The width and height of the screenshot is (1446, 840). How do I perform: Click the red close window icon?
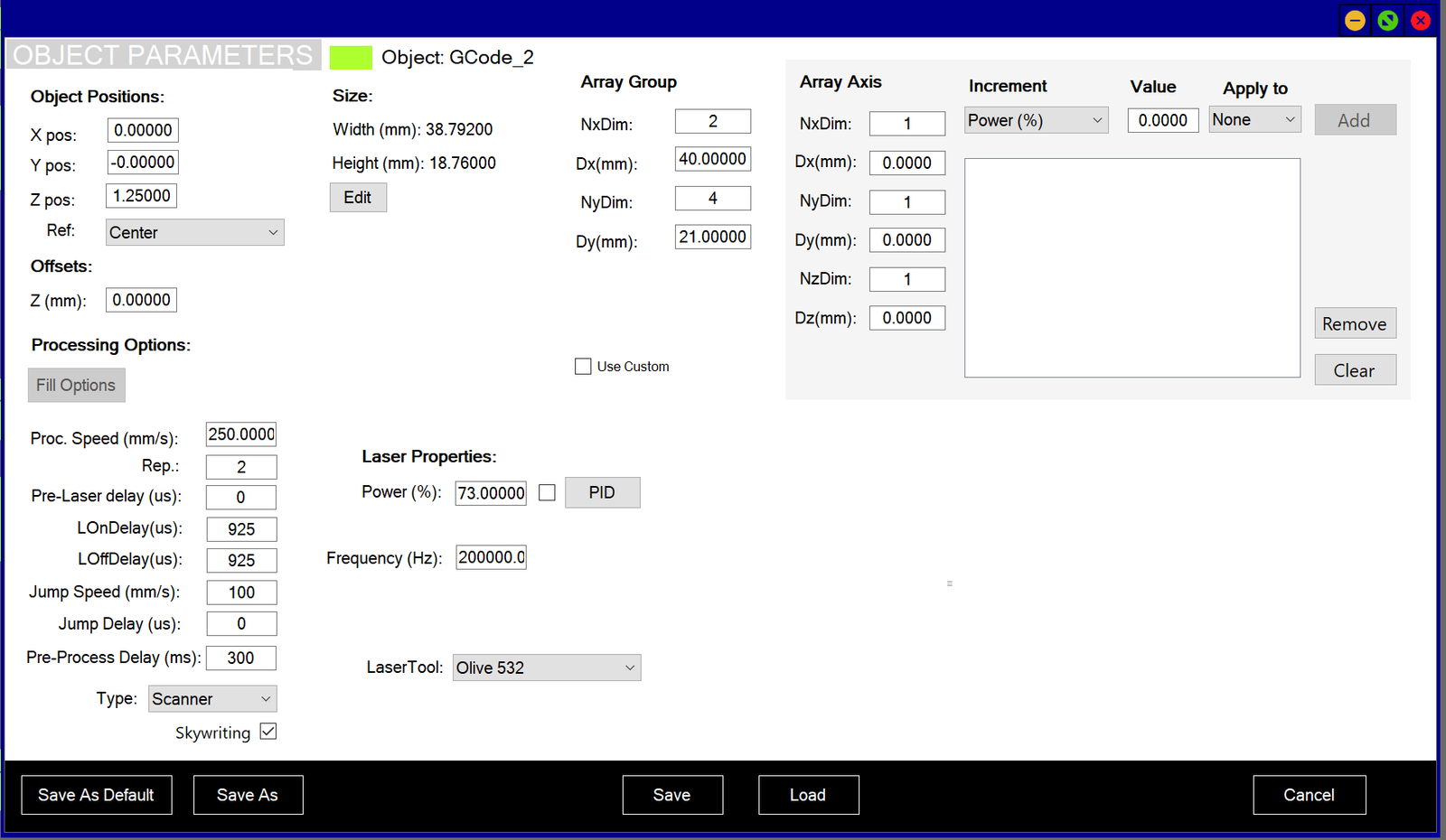pyautogui.click(x=1421, y=20)
